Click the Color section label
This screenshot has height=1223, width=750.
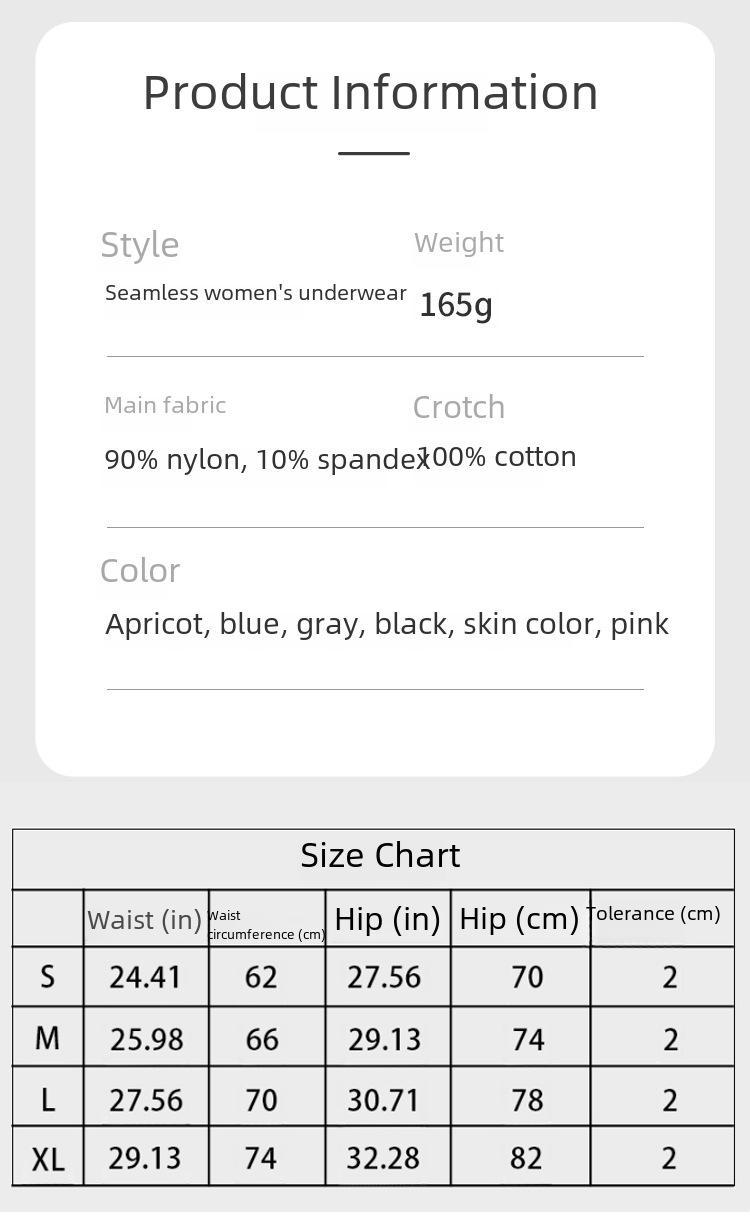(140, 571)
